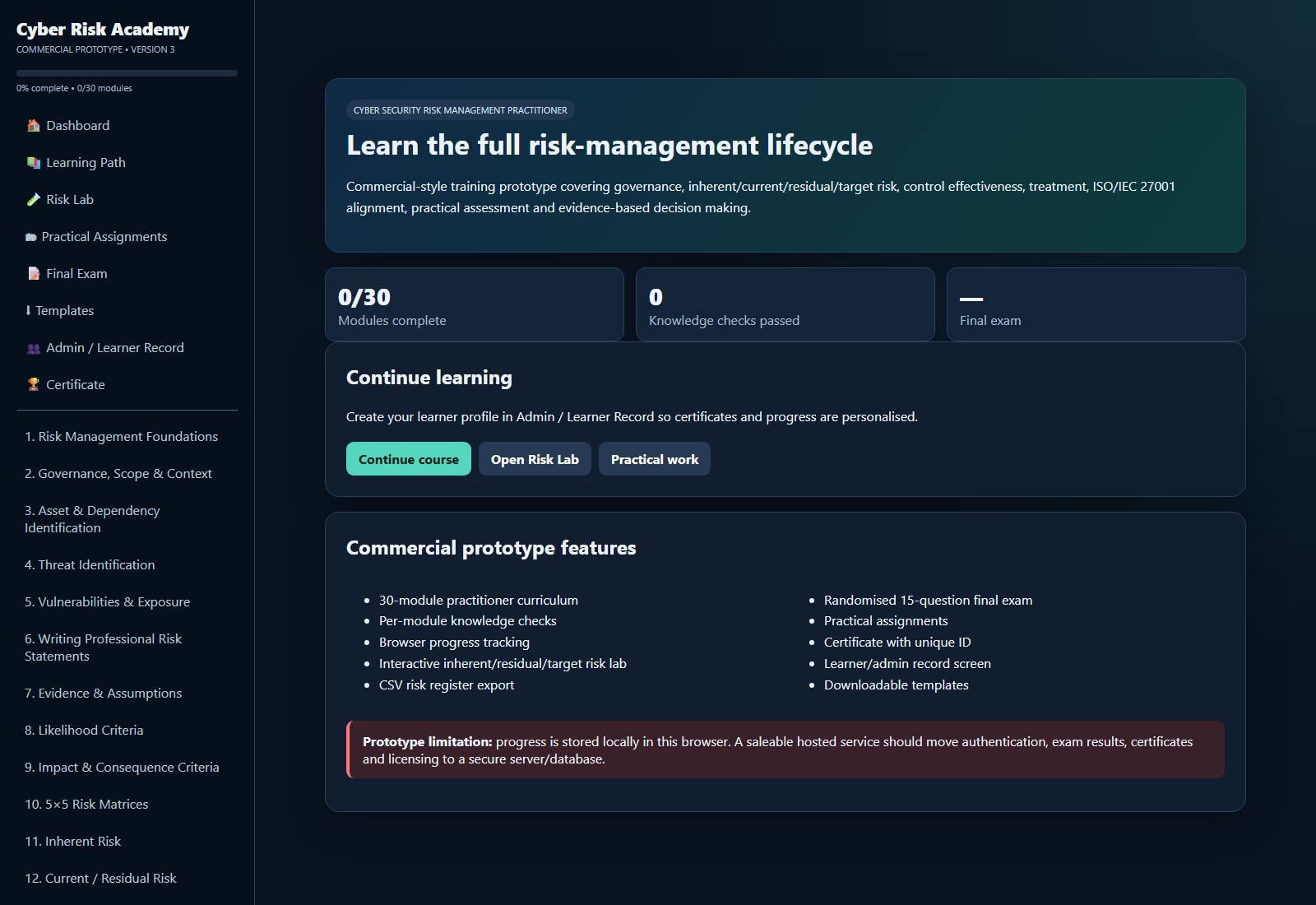Click the Knowledge checks passed card
The height and width of the screenshot is (905, 1316).
(785, 304)
